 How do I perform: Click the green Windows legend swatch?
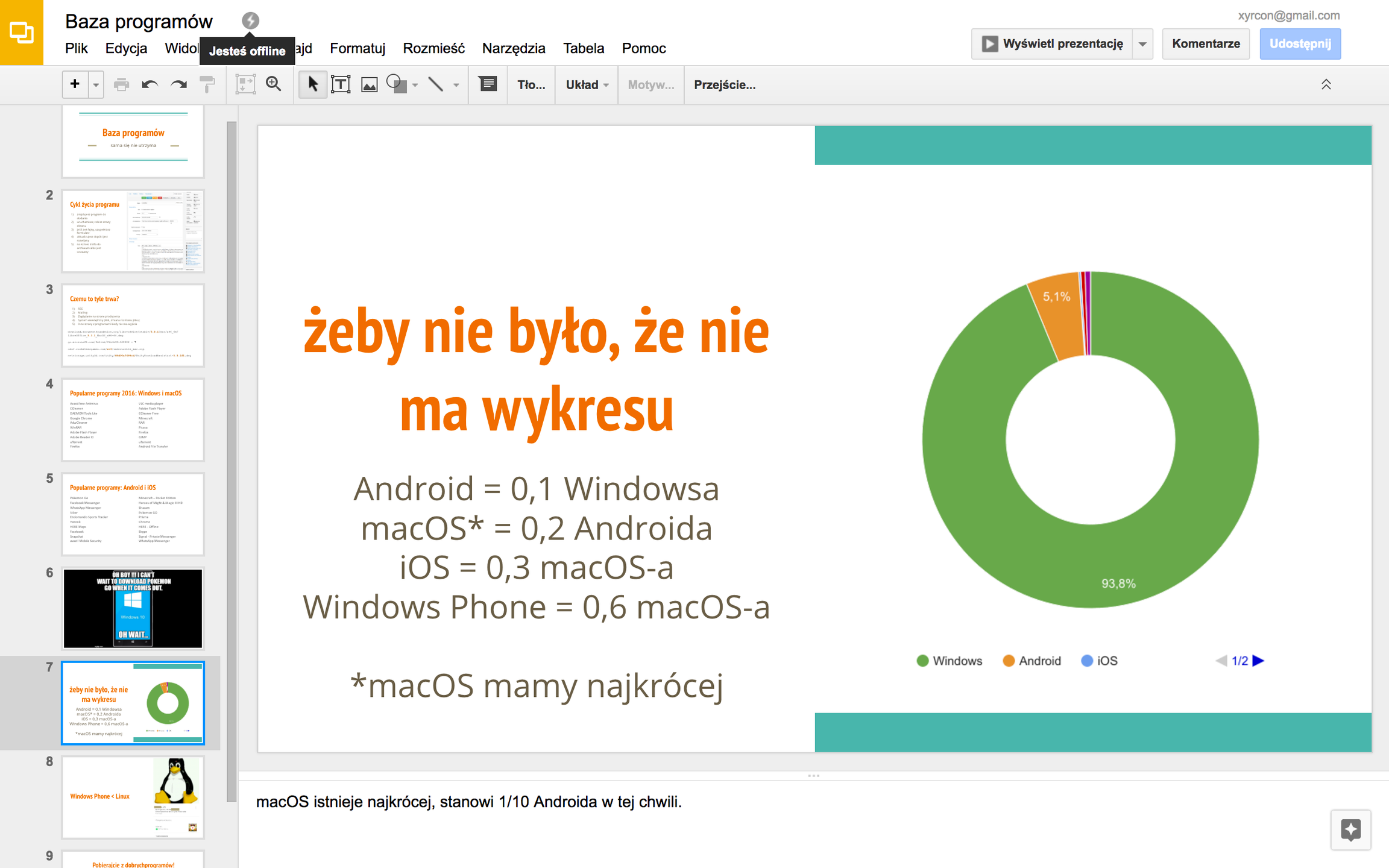922,661
